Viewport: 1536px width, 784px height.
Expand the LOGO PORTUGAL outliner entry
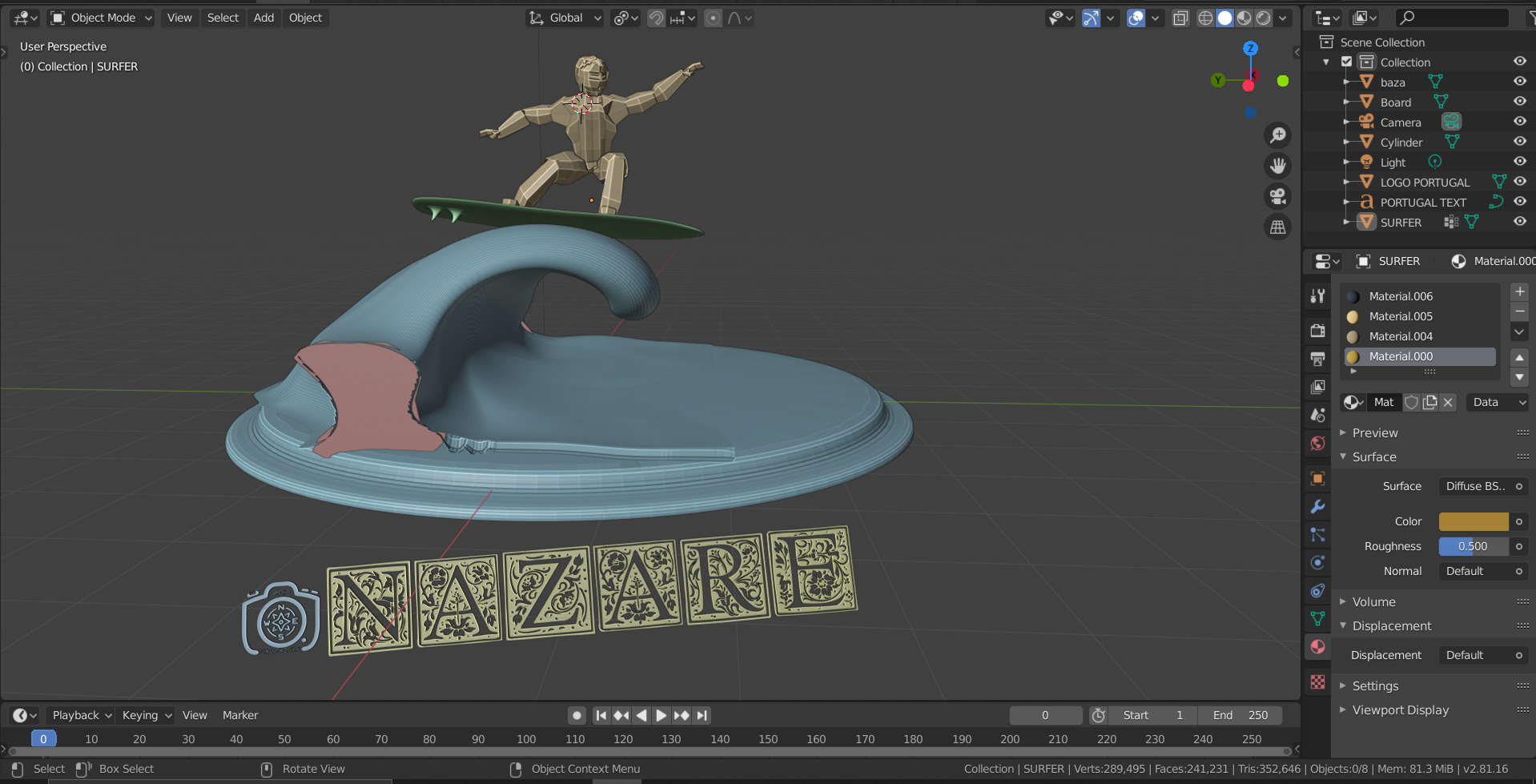(x=1347, y=182)
